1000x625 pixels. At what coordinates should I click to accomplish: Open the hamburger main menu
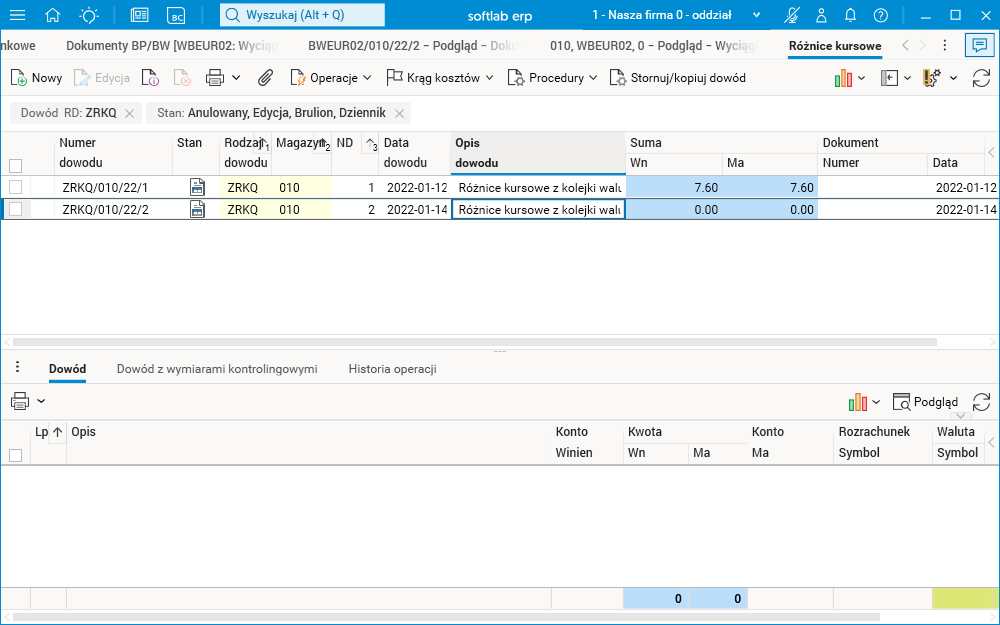[17, 16]
